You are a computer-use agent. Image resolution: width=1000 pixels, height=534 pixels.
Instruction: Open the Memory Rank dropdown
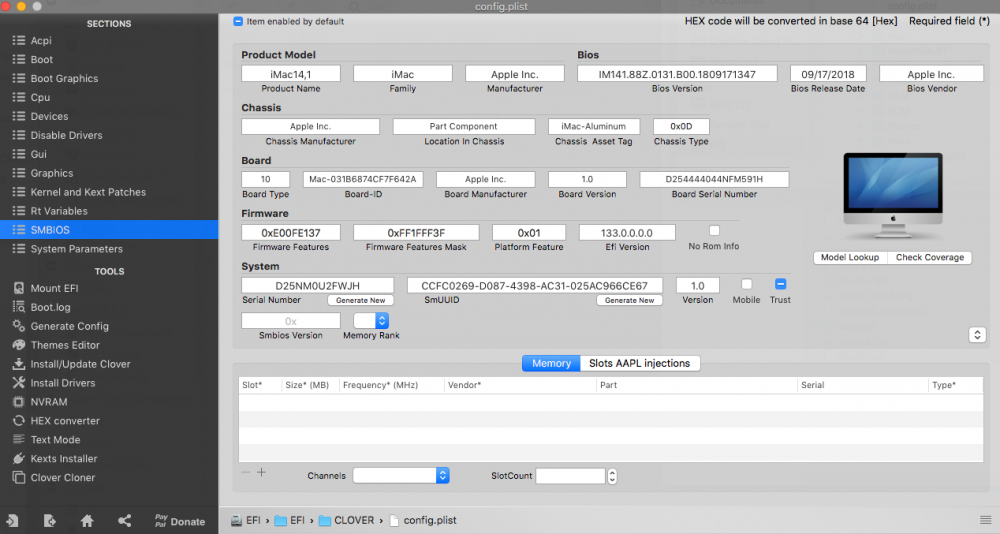pyautogui.click(x=371, y=320)
